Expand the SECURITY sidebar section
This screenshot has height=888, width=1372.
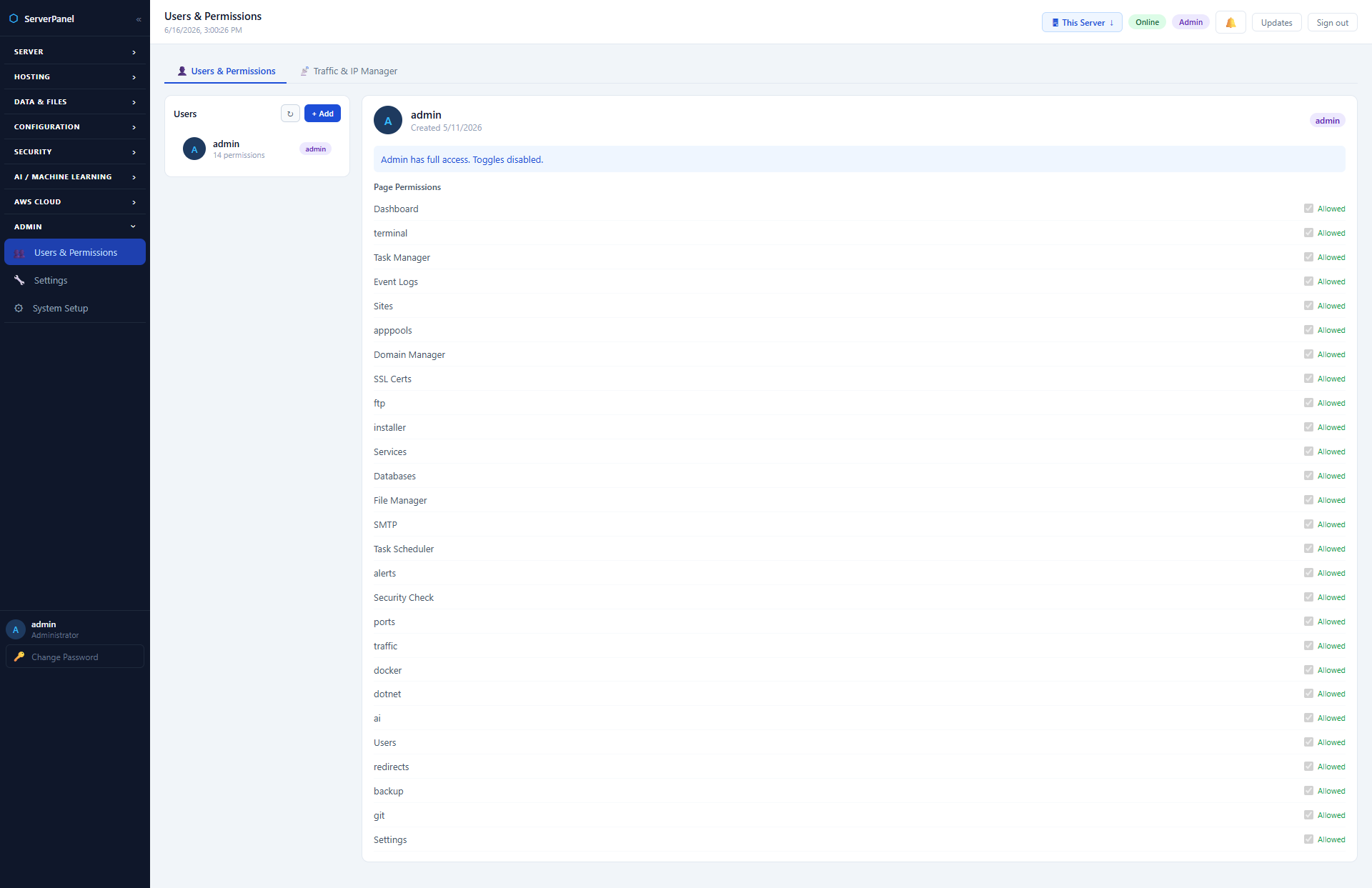(x=75, y=151)
